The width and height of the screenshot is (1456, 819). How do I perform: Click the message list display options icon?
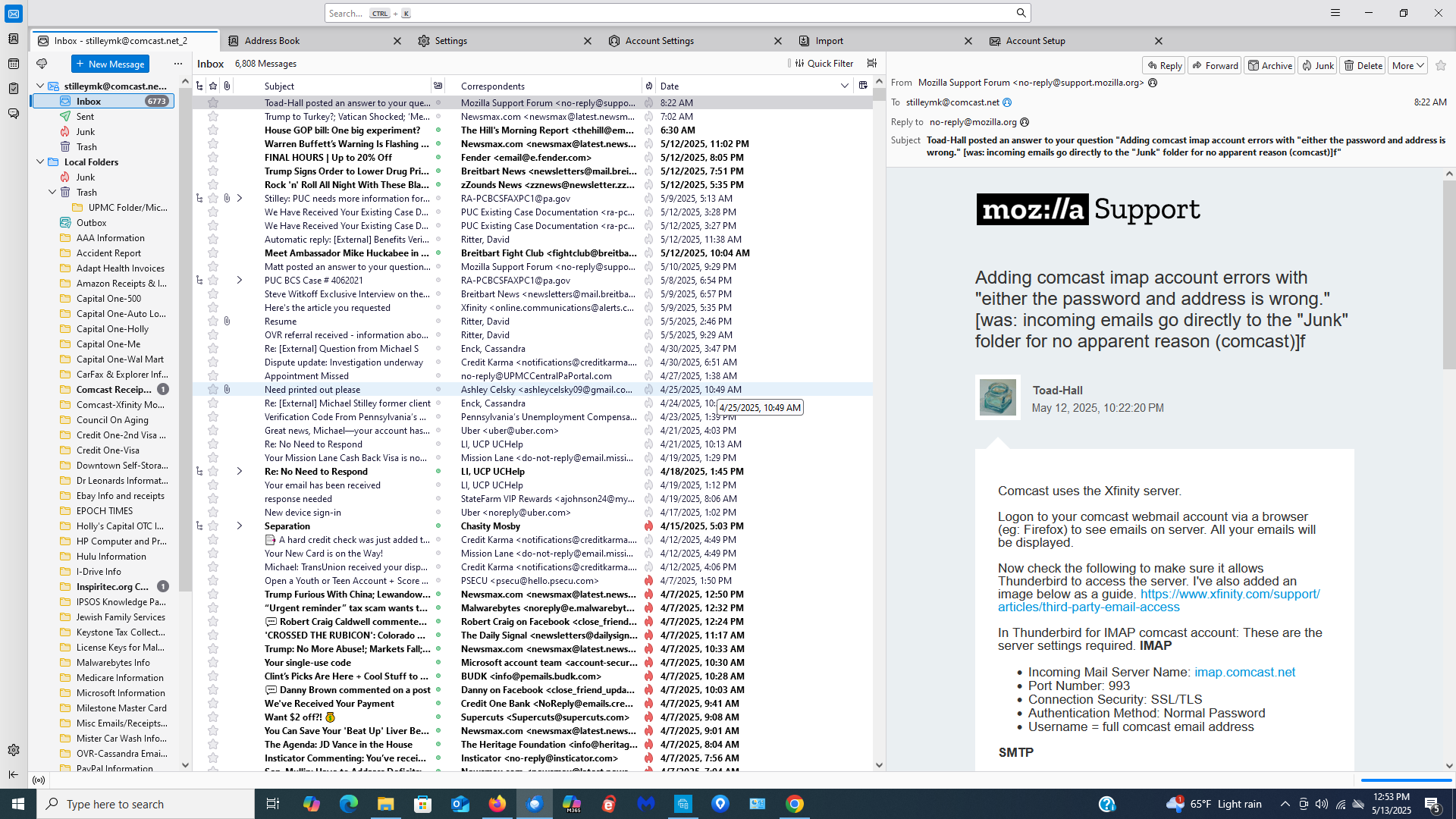click(872, 64)
